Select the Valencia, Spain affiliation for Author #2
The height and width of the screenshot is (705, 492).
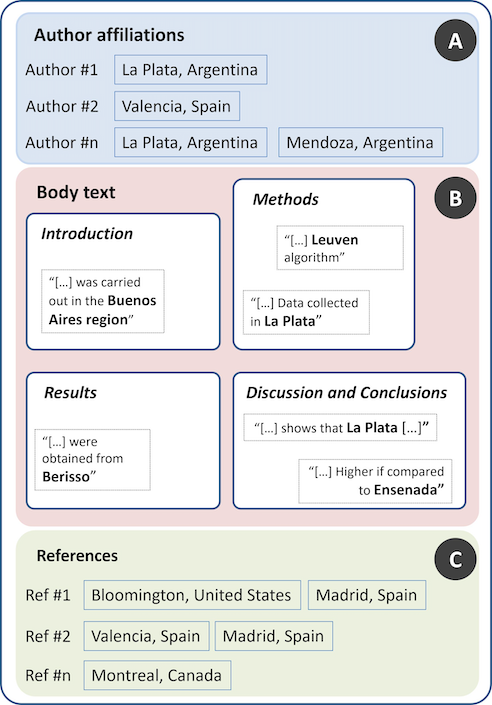coord(177,106)
